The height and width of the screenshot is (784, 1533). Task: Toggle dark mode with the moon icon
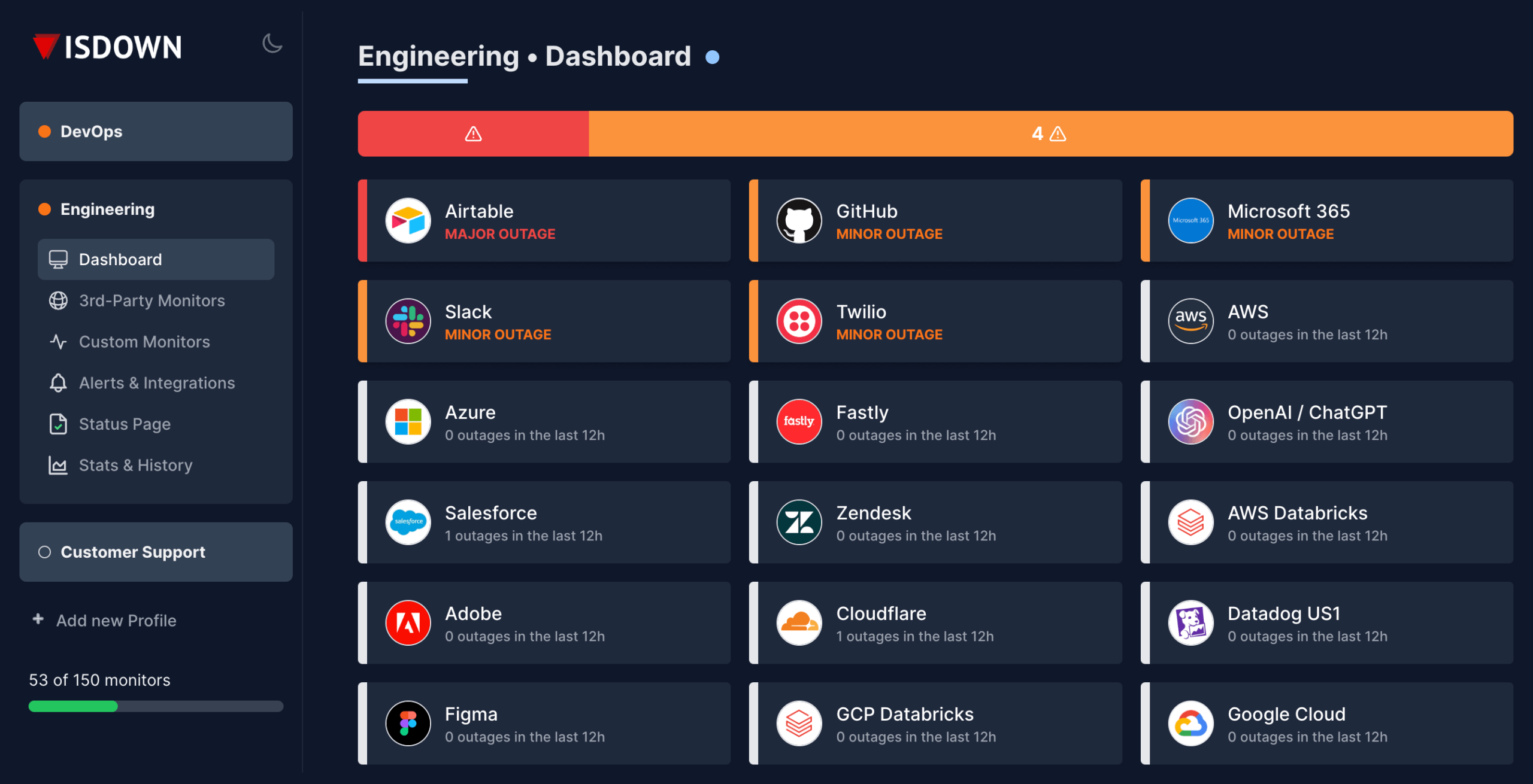coord(272,44)
